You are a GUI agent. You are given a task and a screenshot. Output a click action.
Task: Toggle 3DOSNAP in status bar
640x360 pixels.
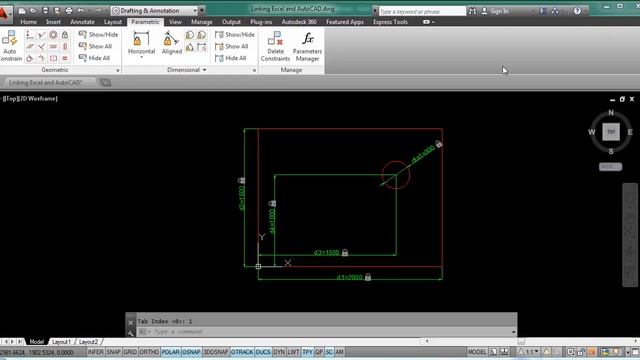(x=216, y=352)
